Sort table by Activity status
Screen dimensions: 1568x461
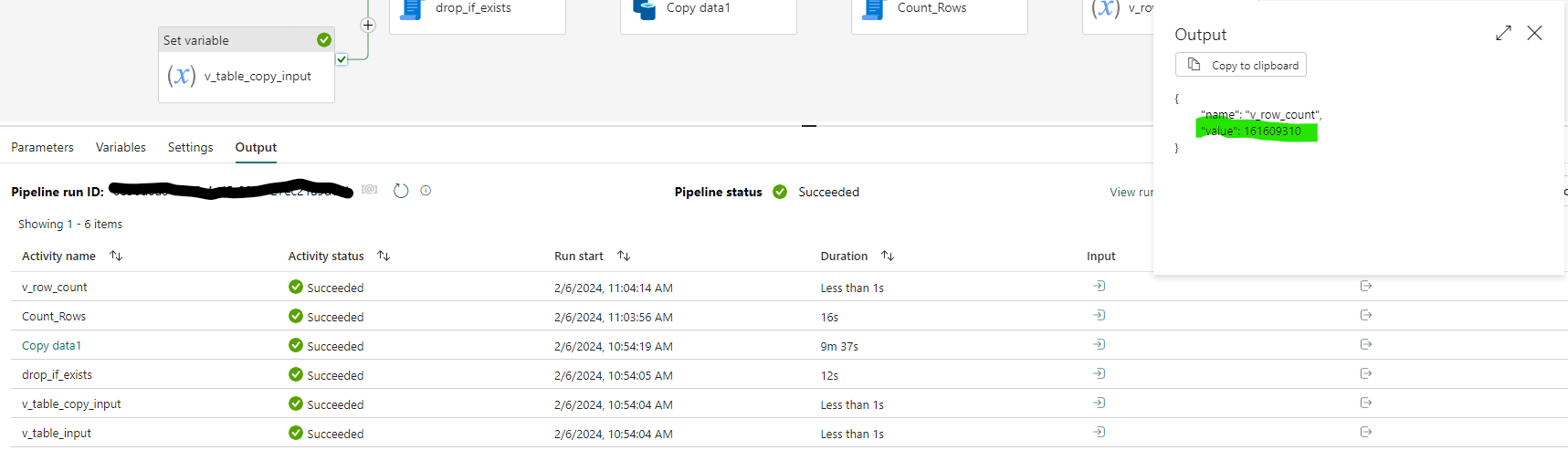[x=384, y=257]
